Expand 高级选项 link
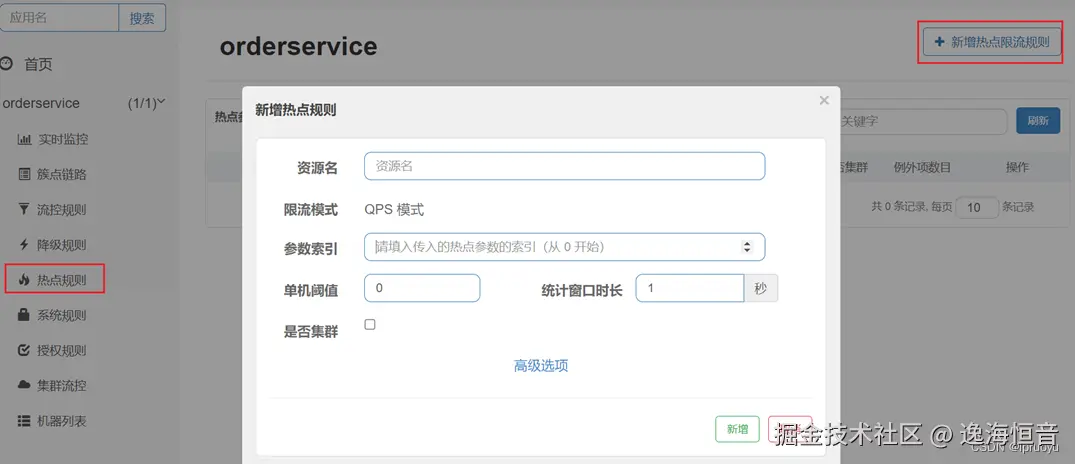 [x=541, y=365]
